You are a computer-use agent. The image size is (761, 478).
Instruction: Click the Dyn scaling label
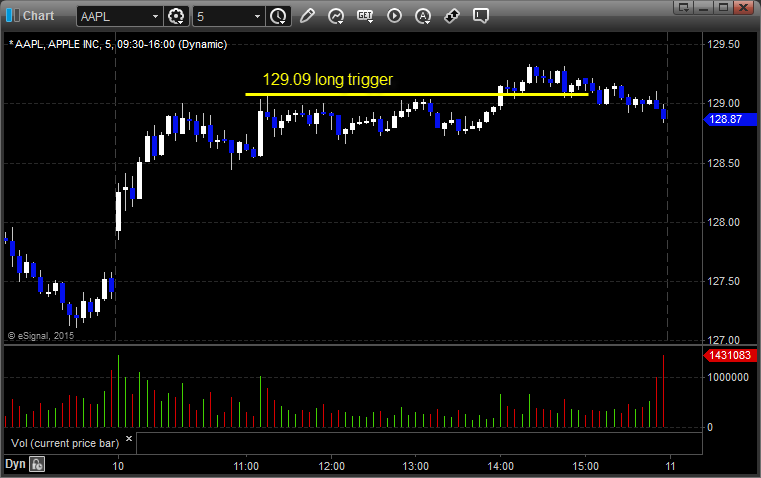(15, 464)
